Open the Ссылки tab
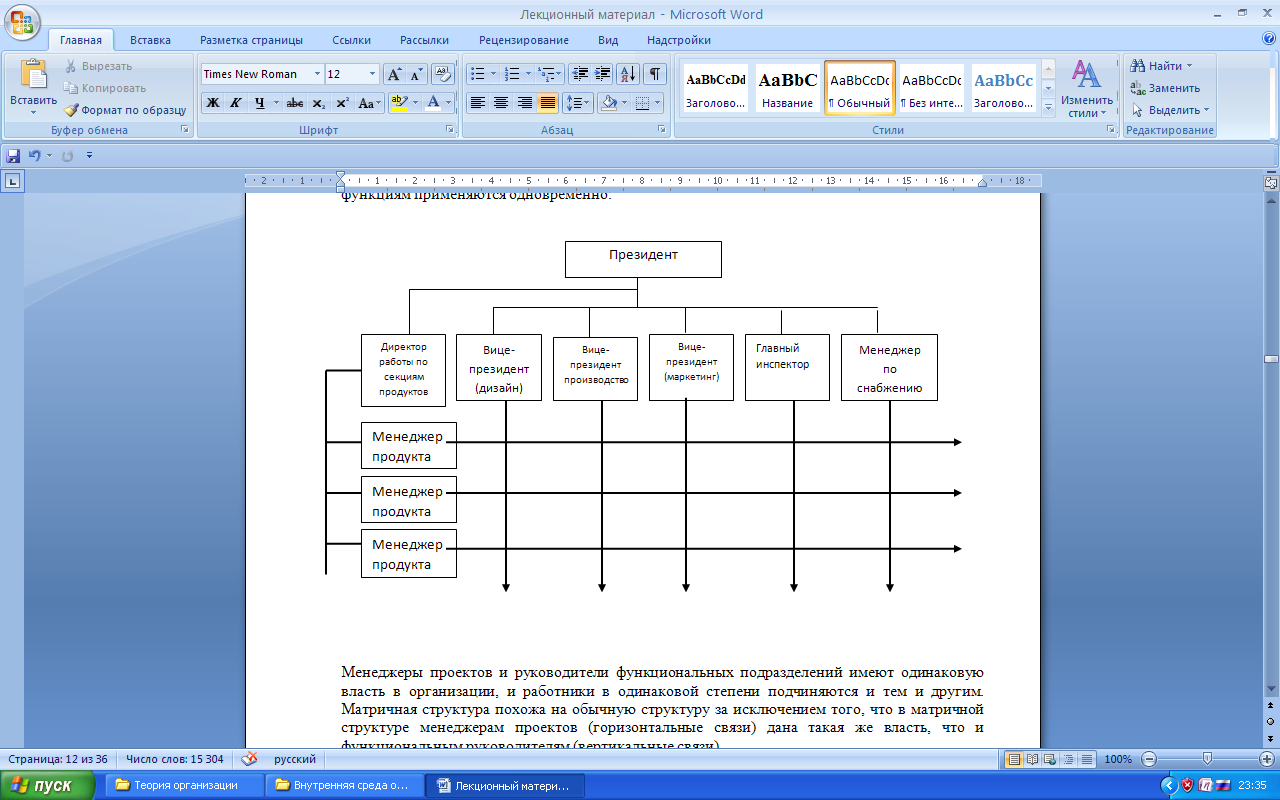1280x800 pixels. point(352,40)
